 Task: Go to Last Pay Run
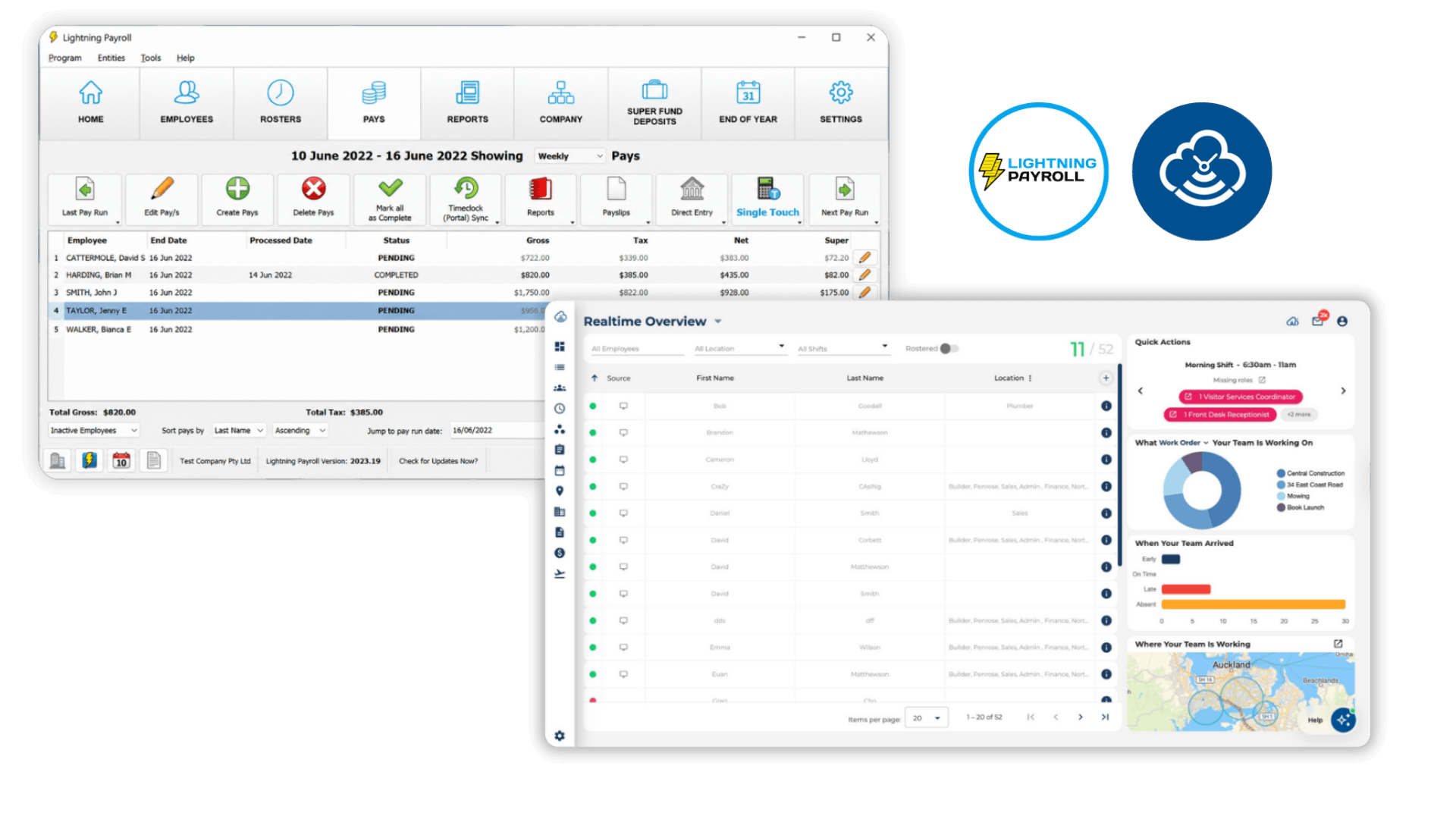(x=85, y=199)
